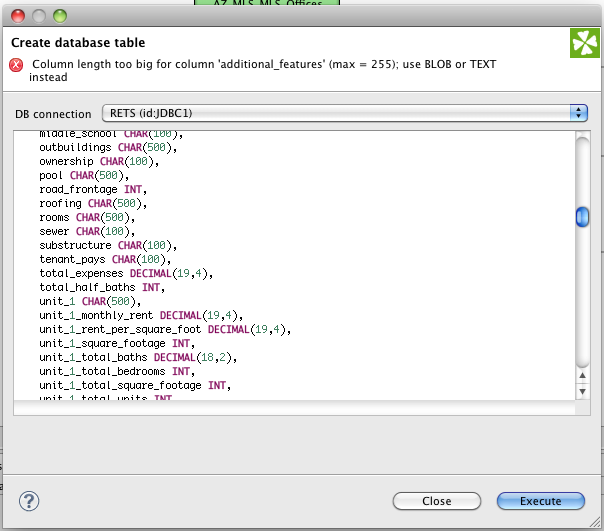Image resolution: width=604 pixels, height=531 pixels.
Task: Click the 'unit_1_total_square_footage INT' line
Action: click(135, 385)
